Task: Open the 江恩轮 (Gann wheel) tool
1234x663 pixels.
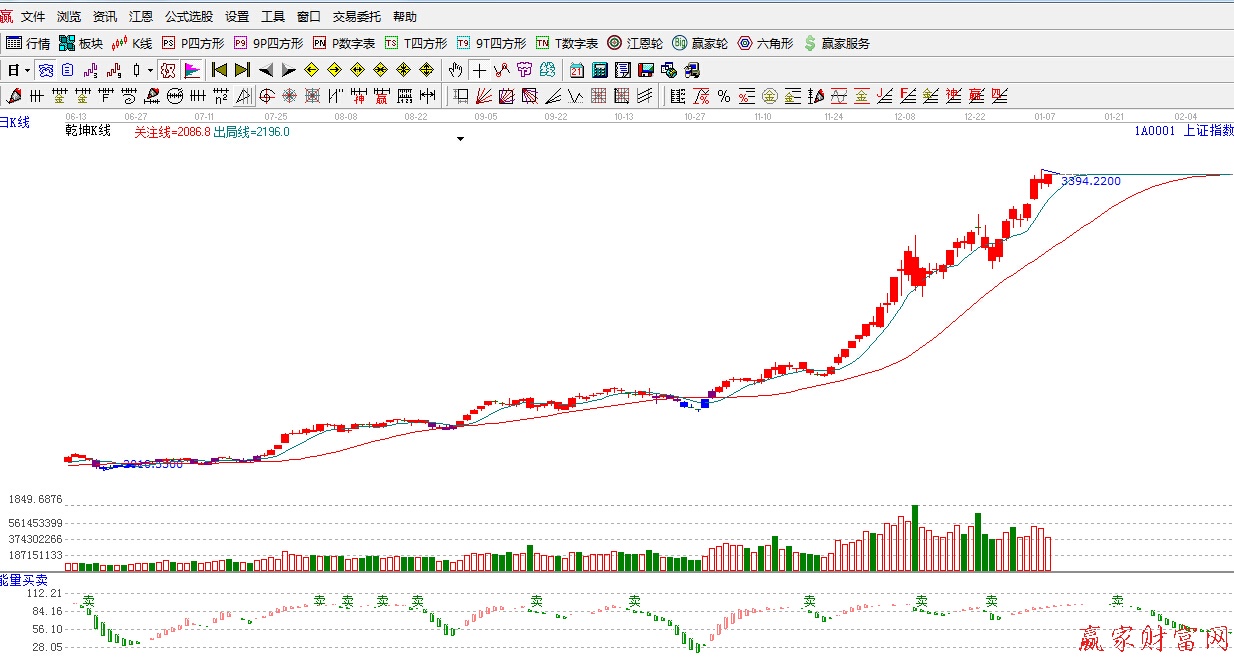Action: (635, 43)
